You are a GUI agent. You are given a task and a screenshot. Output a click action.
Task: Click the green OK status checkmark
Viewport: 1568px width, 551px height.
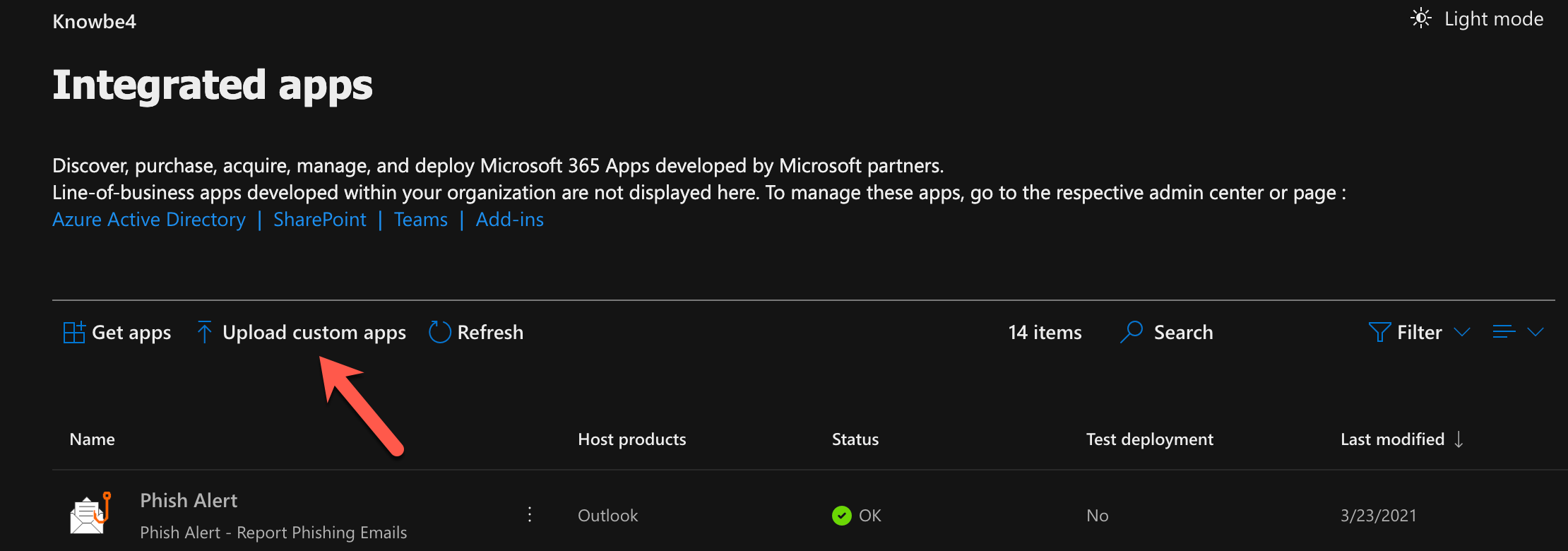click(842, 516)
